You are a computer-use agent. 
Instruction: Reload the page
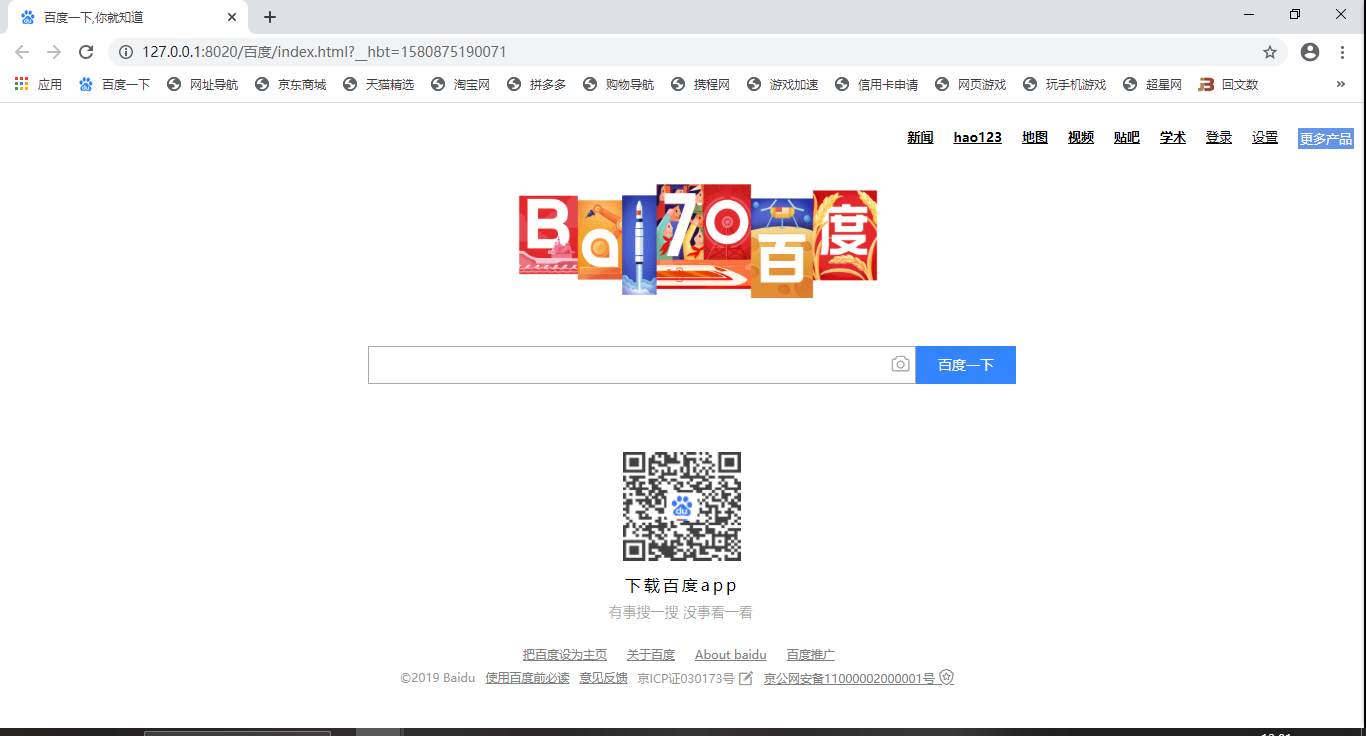(86, 52)
